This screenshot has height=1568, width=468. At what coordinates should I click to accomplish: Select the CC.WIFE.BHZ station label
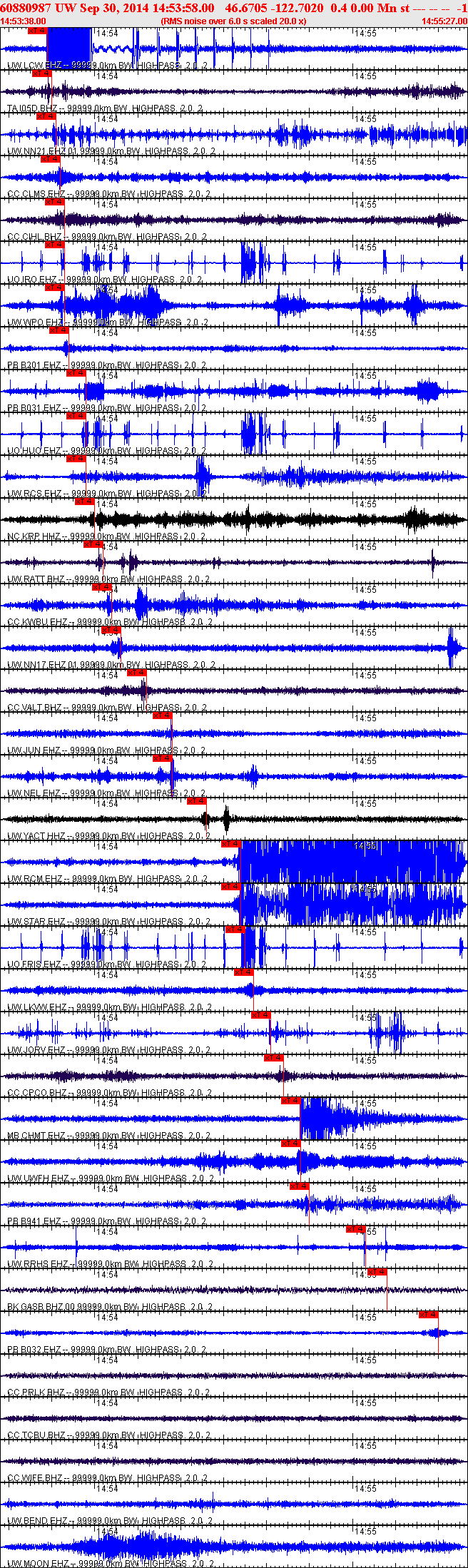point(108,1478)
